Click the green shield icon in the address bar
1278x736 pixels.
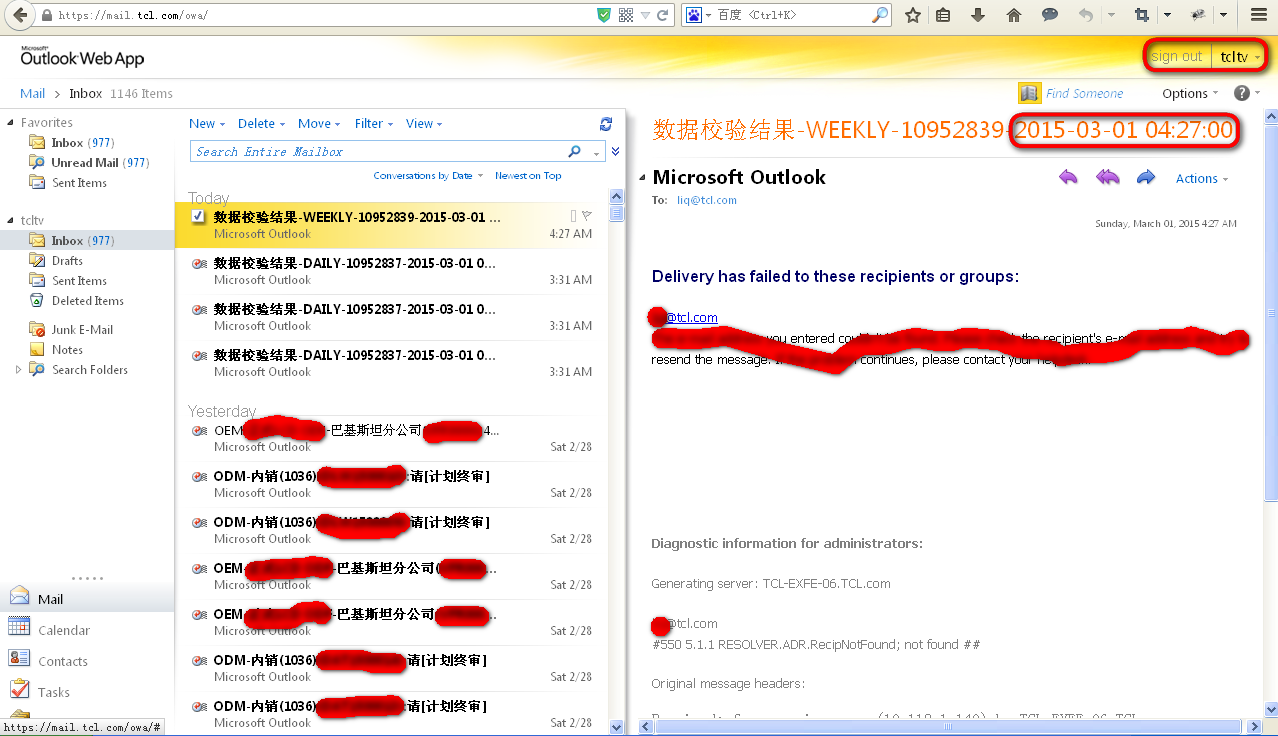point(603,15)
